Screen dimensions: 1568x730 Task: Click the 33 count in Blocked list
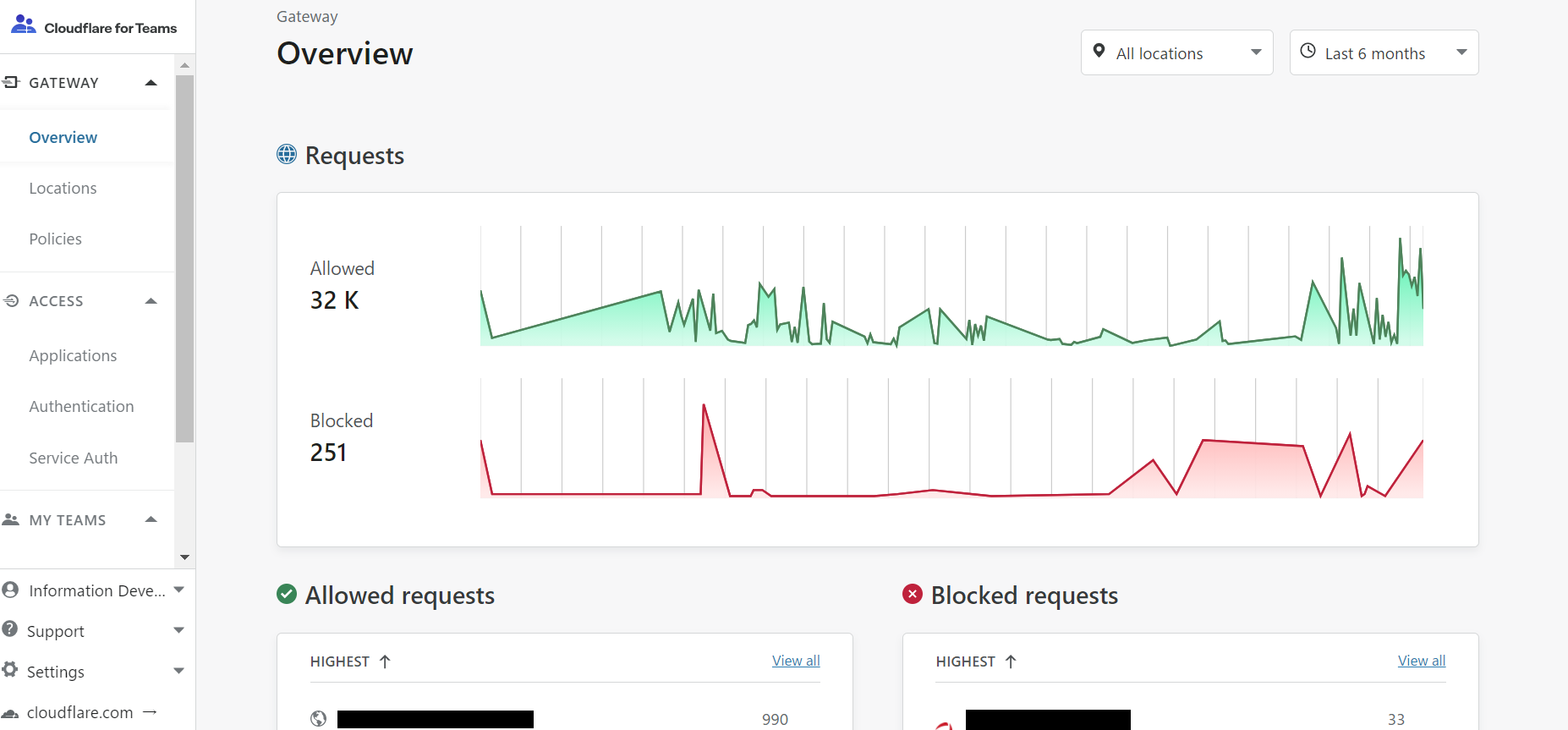coord(1395,719)
